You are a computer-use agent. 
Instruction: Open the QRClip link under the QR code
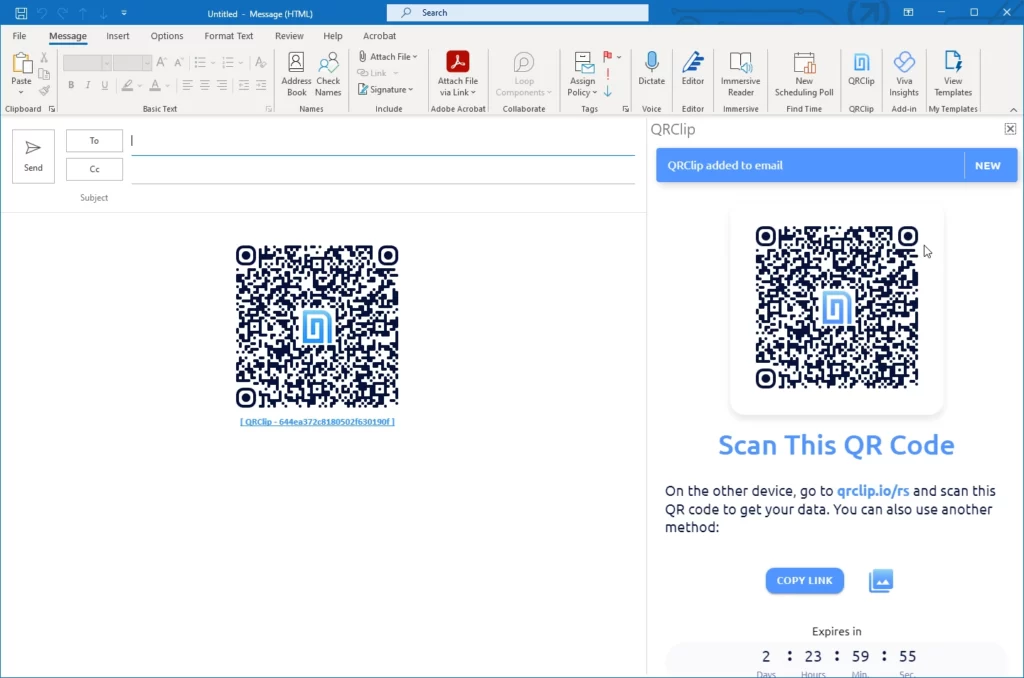(x=317, y=422)
